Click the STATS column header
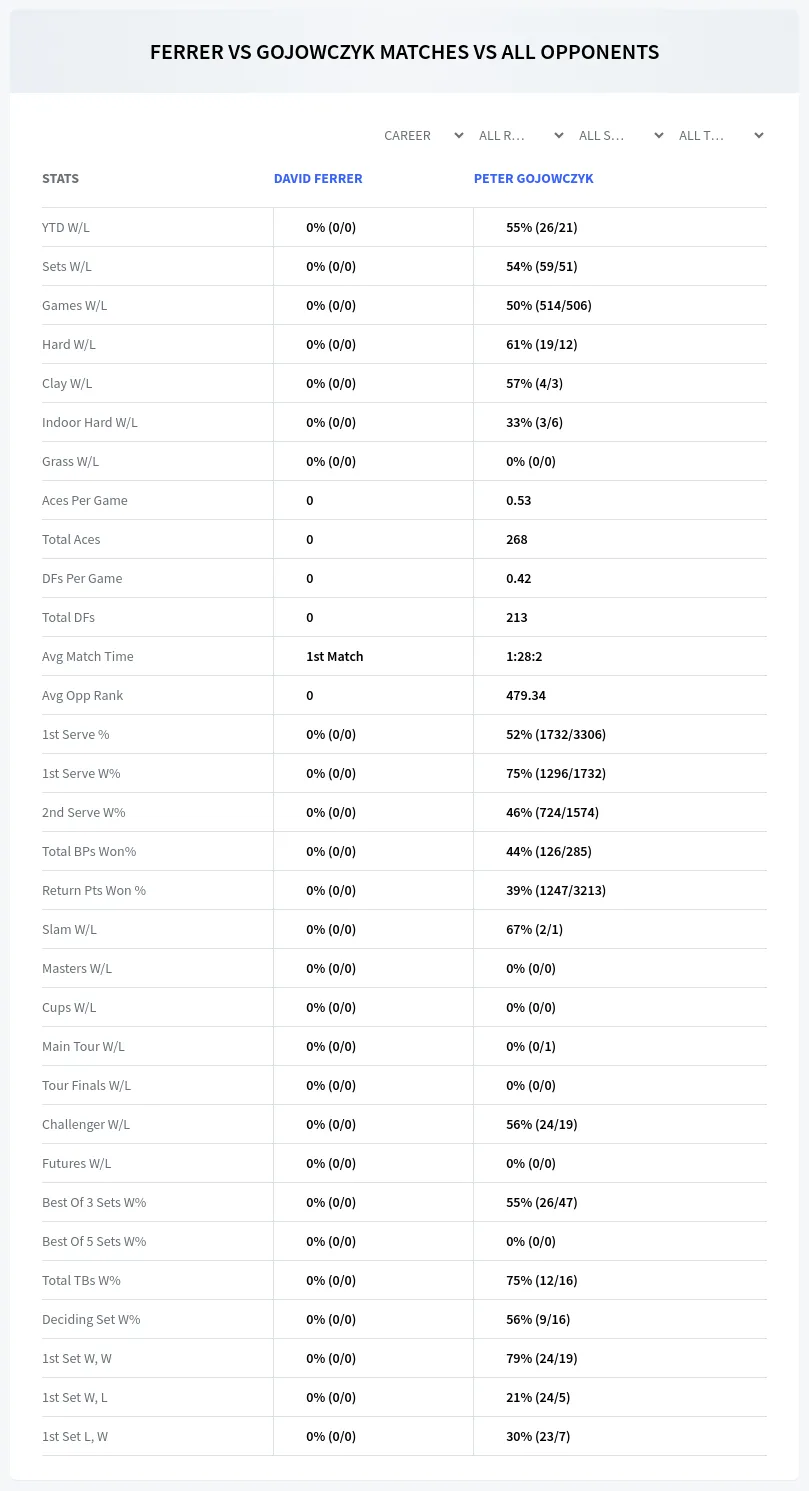This screenshot has height=1491, width=809. (x=60, y=178)
